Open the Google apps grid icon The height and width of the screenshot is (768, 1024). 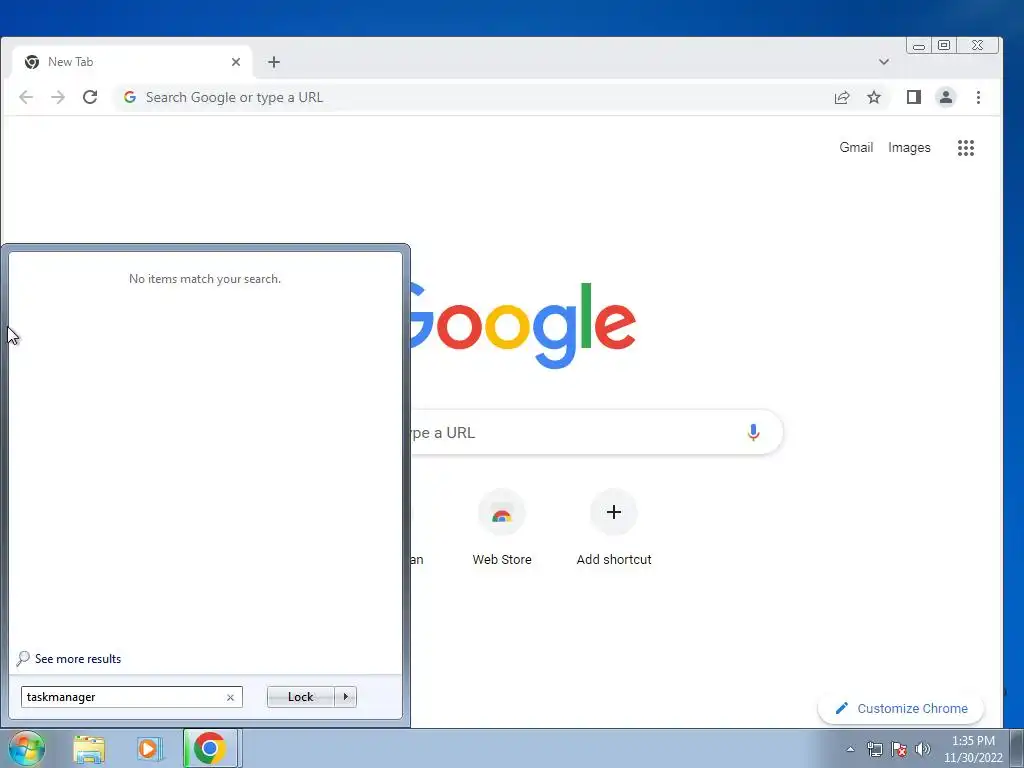(x=966, y=148)
